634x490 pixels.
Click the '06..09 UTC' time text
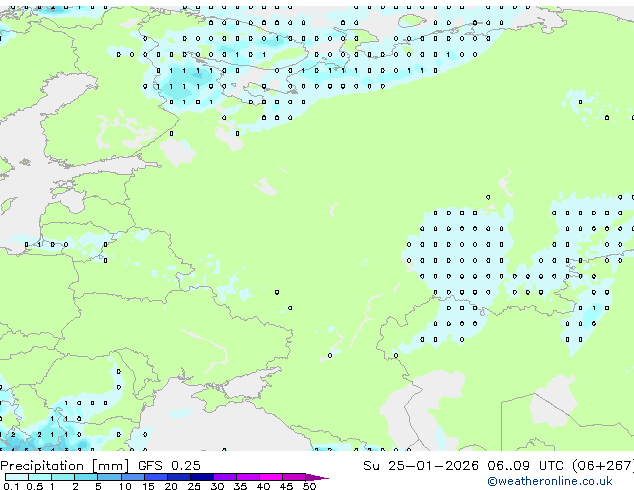click(525, 466)
